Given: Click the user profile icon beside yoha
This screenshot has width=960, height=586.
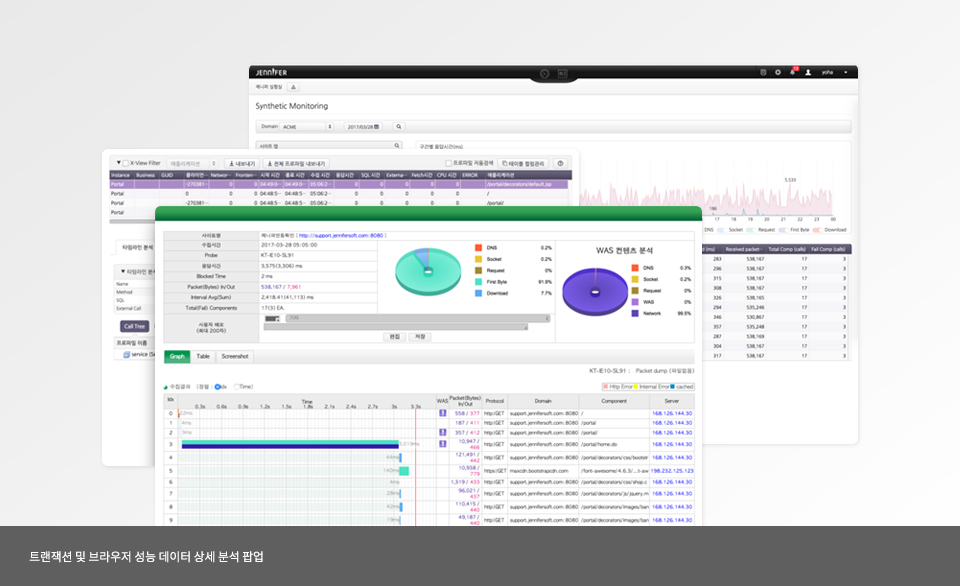Looking at the screenshot, I should [808, 72].
